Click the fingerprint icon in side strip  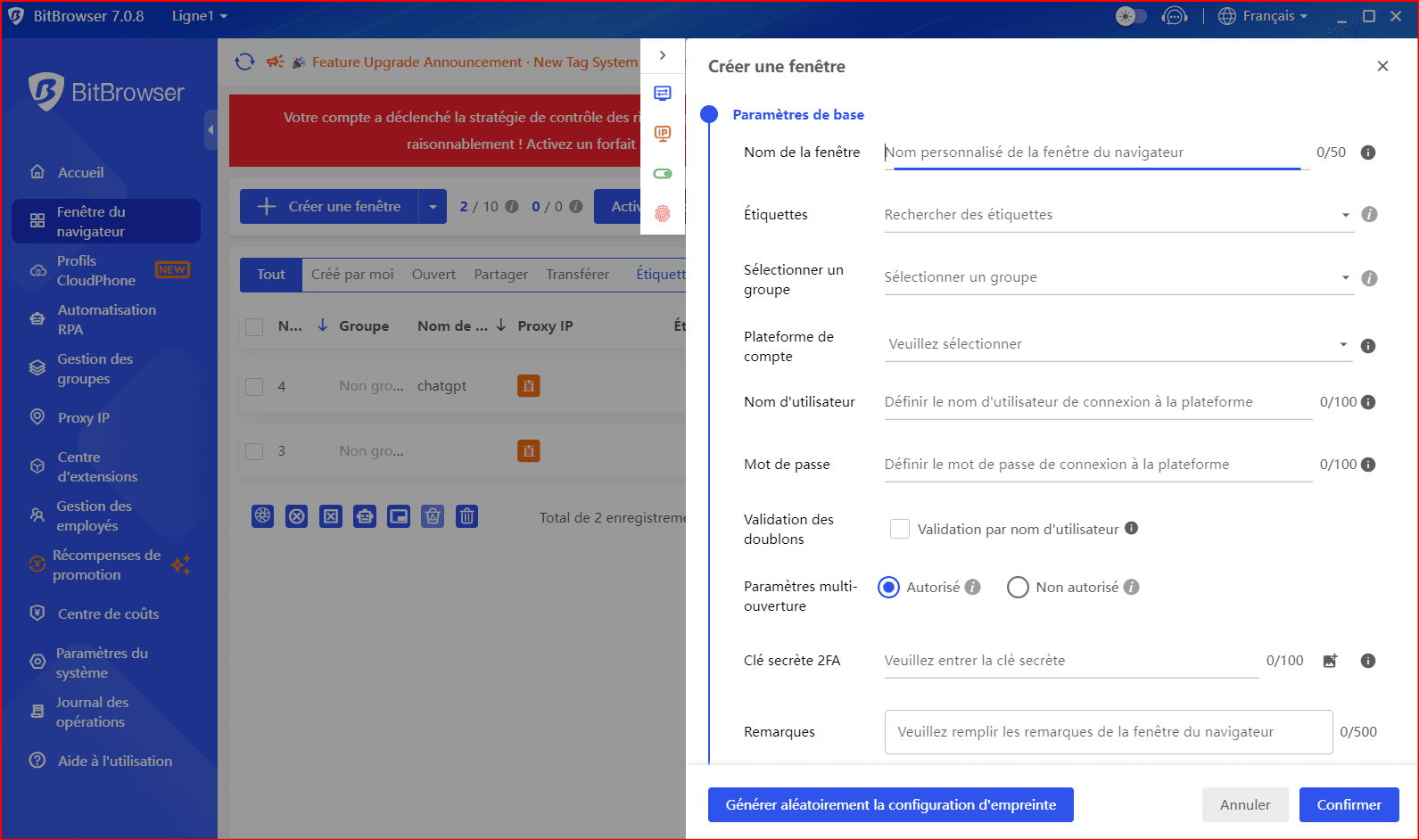tap(663, 214)
